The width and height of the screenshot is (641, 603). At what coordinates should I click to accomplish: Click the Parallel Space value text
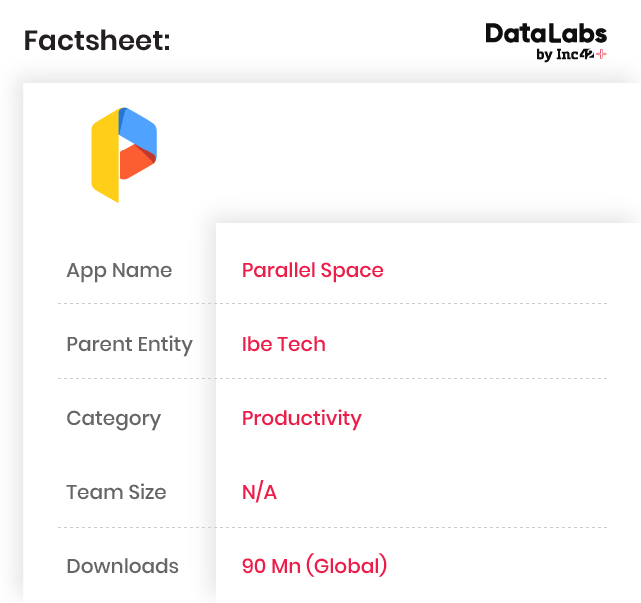coord(312,270)
